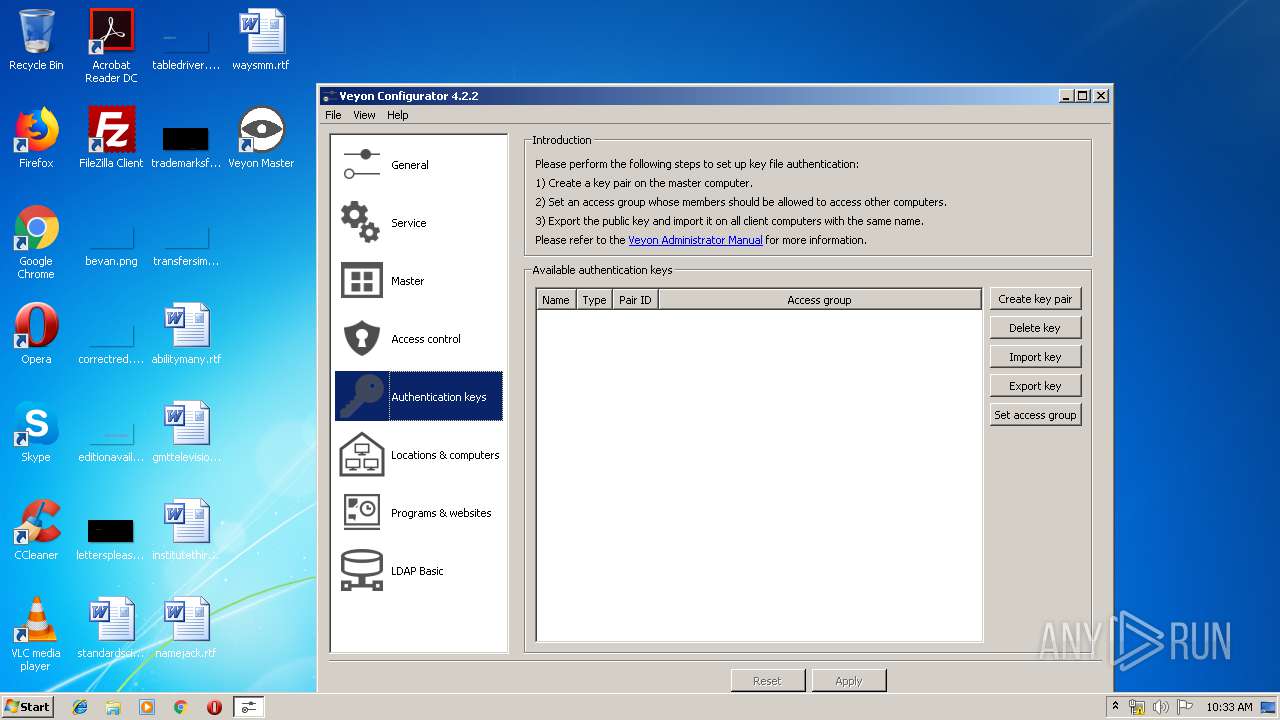Viewport: 1280px width, 720px height.
Task: Click the Reset button
Action: (767, 681)
